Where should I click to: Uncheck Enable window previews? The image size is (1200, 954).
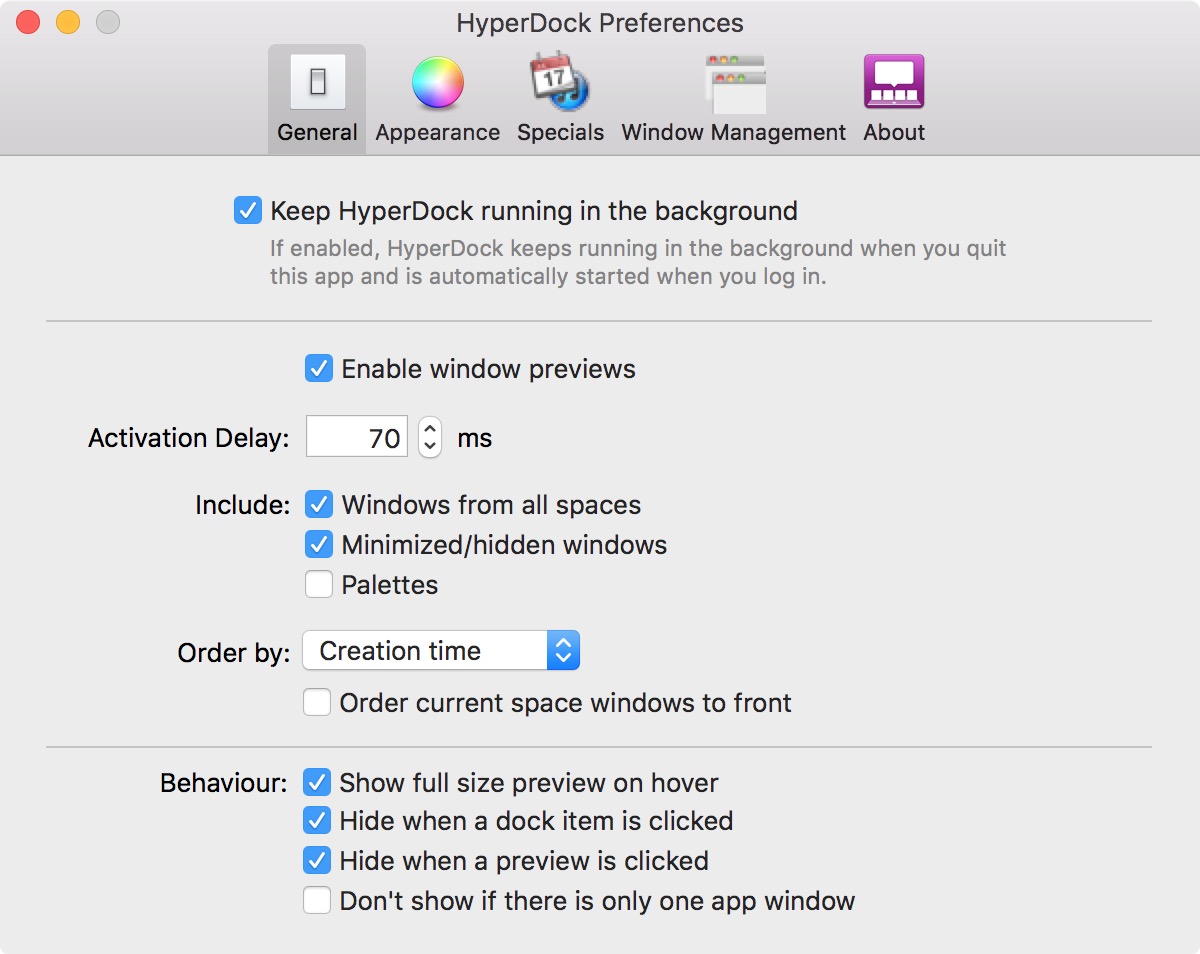click(318, 369)
